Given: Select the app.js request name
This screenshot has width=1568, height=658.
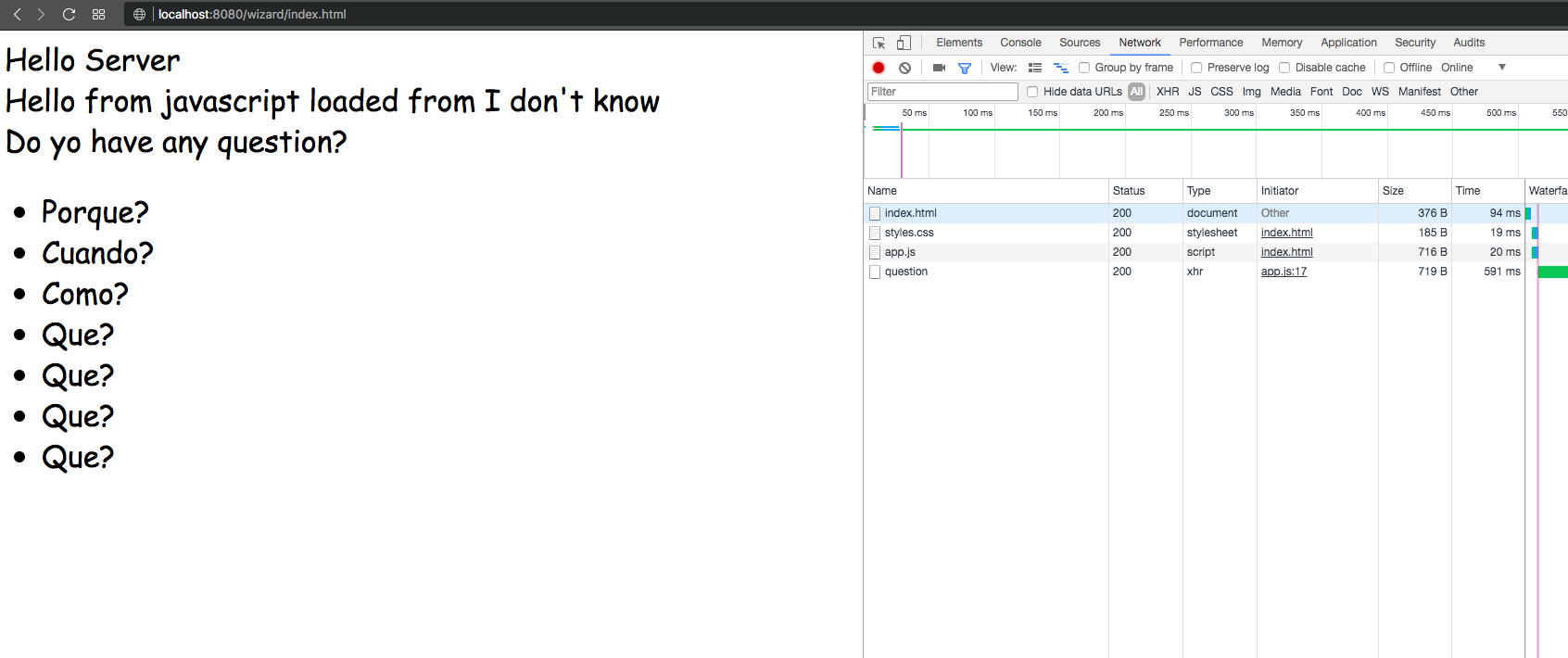Looking at the screenshot, I should (x=900, y=252).
